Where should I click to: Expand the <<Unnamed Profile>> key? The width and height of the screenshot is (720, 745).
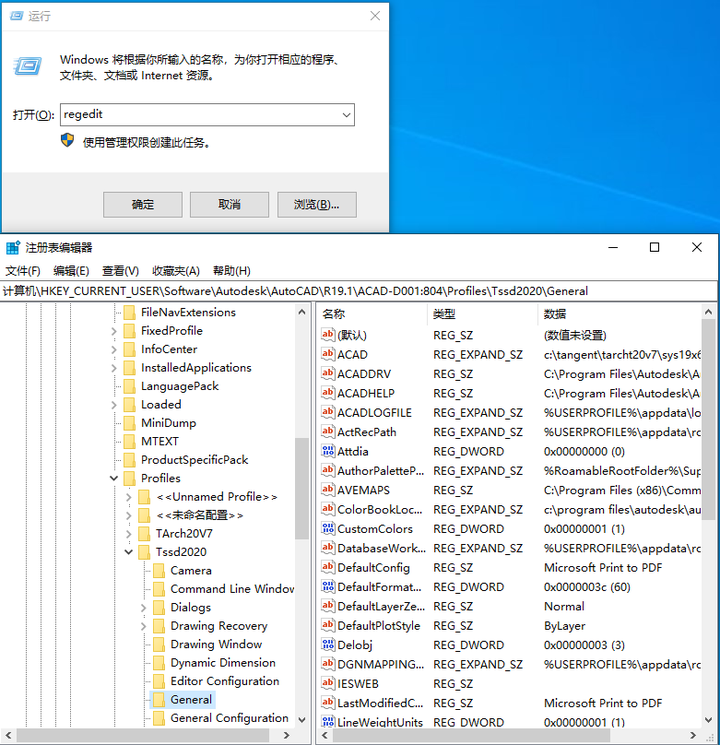129,497
